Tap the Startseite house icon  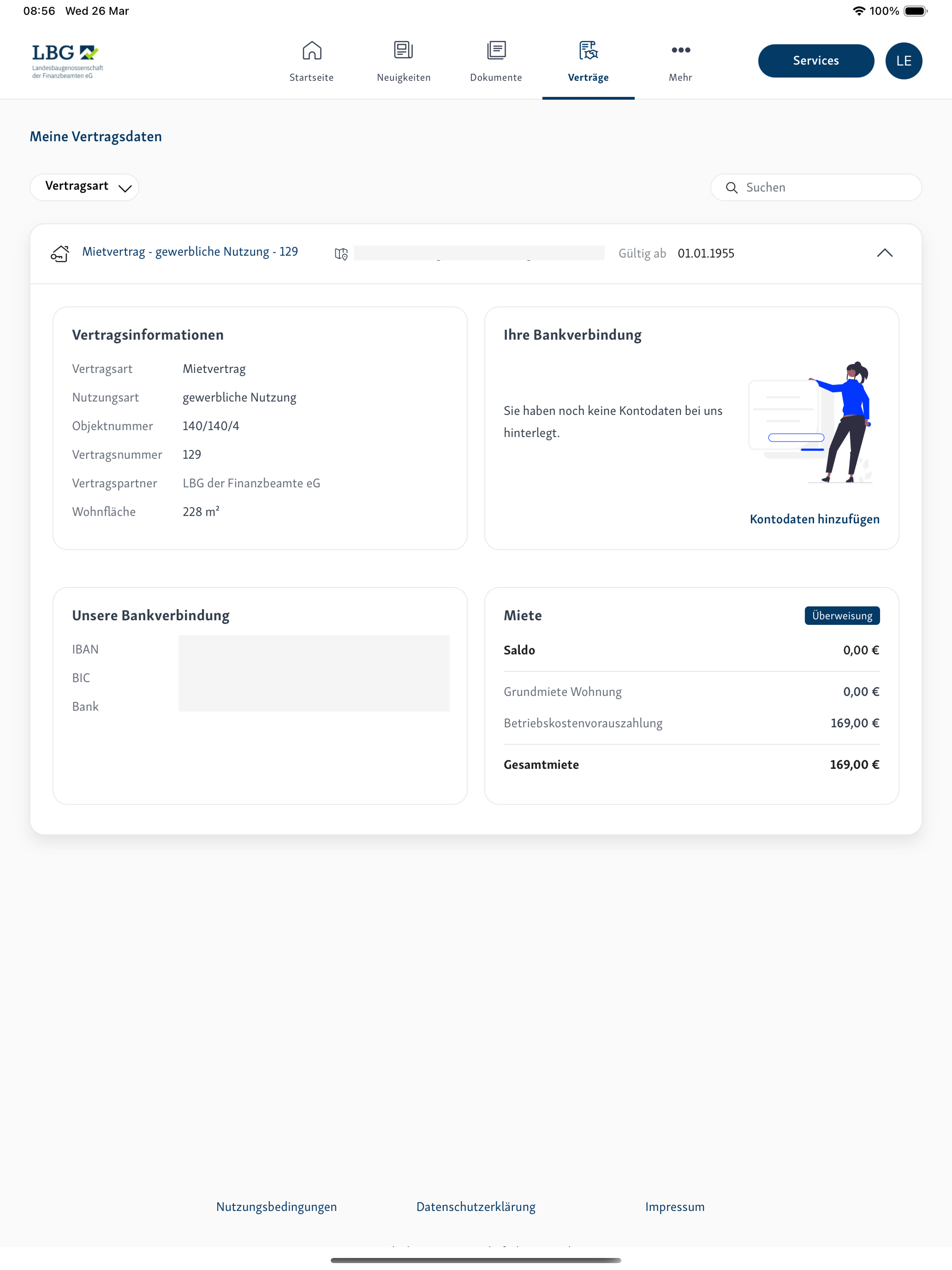pyautogui.click(x=312, y=50)
